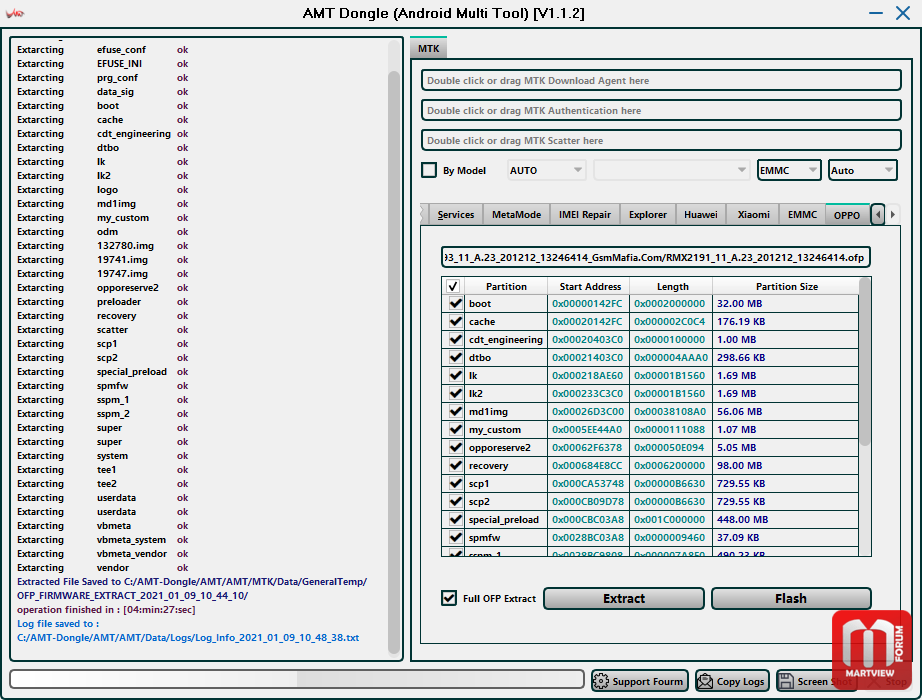Uncheck the special_preload partition checkbox

pyautogui.click(x=456, y=519)
